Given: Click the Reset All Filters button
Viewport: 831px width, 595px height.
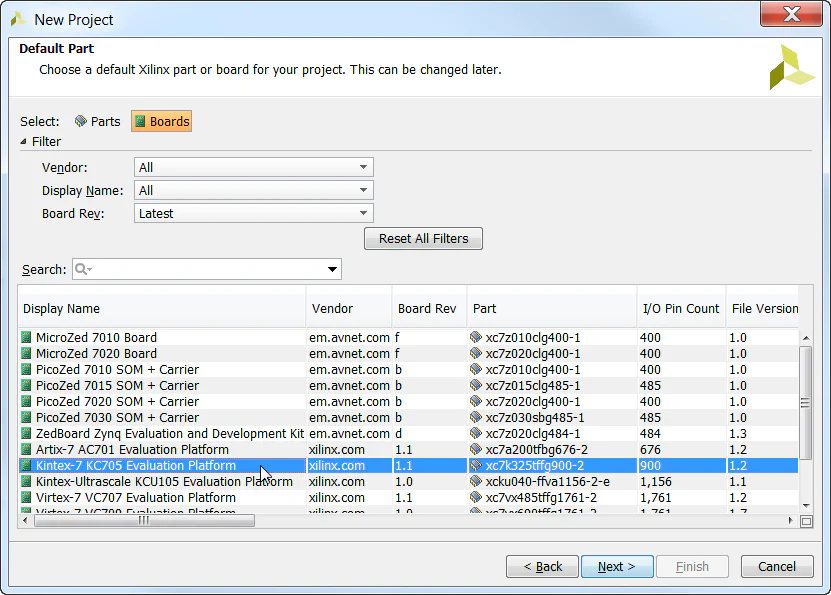Looking at the screenshot, I should point(423,238).
